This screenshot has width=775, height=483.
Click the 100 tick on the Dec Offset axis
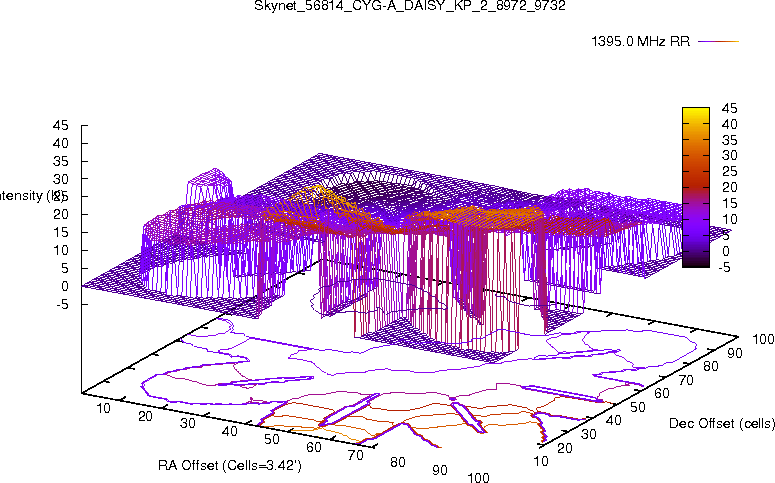tap(763, 339)
